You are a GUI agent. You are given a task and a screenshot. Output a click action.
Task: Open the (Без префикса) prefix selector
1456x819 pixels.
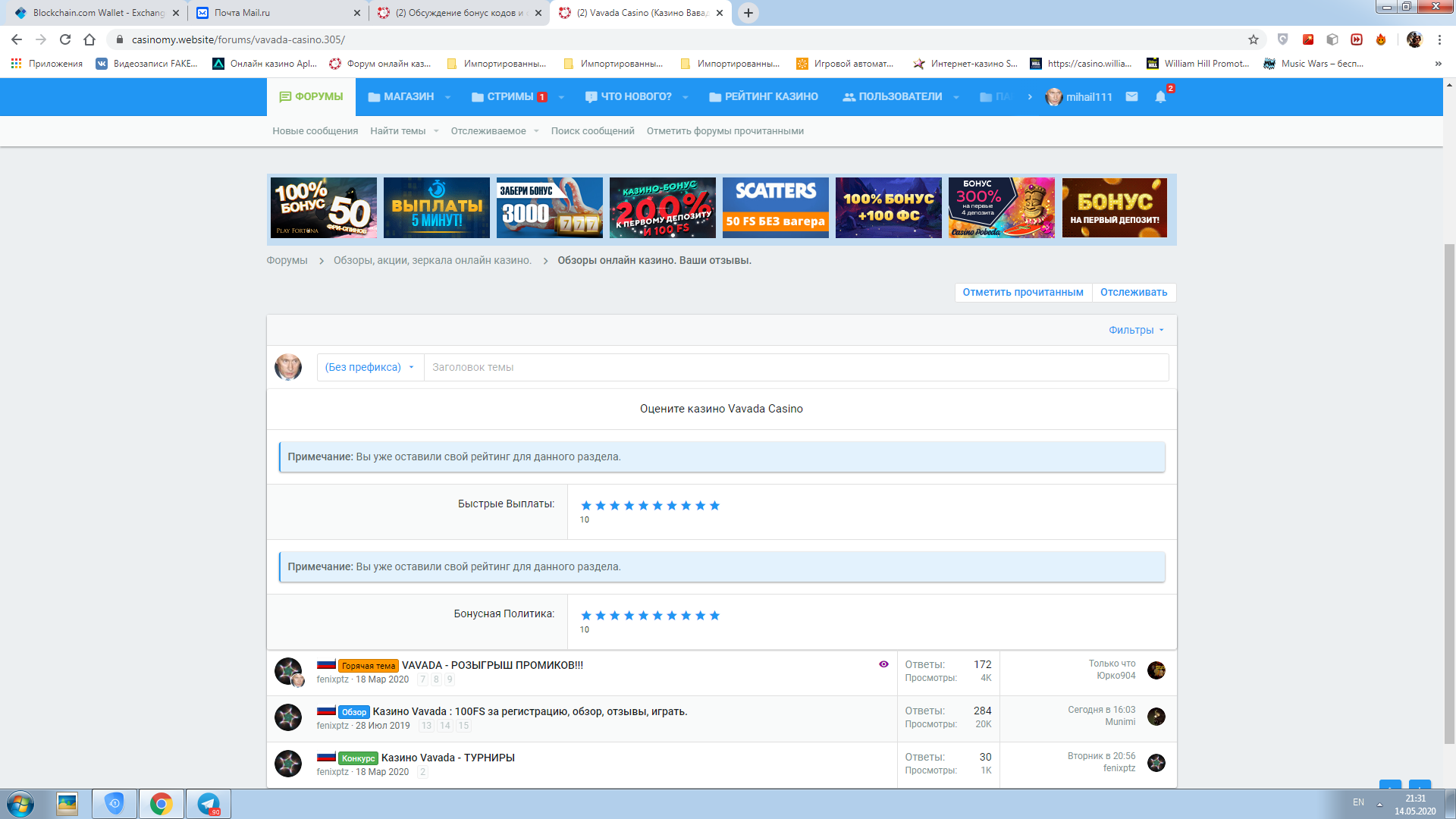point(370,367)
